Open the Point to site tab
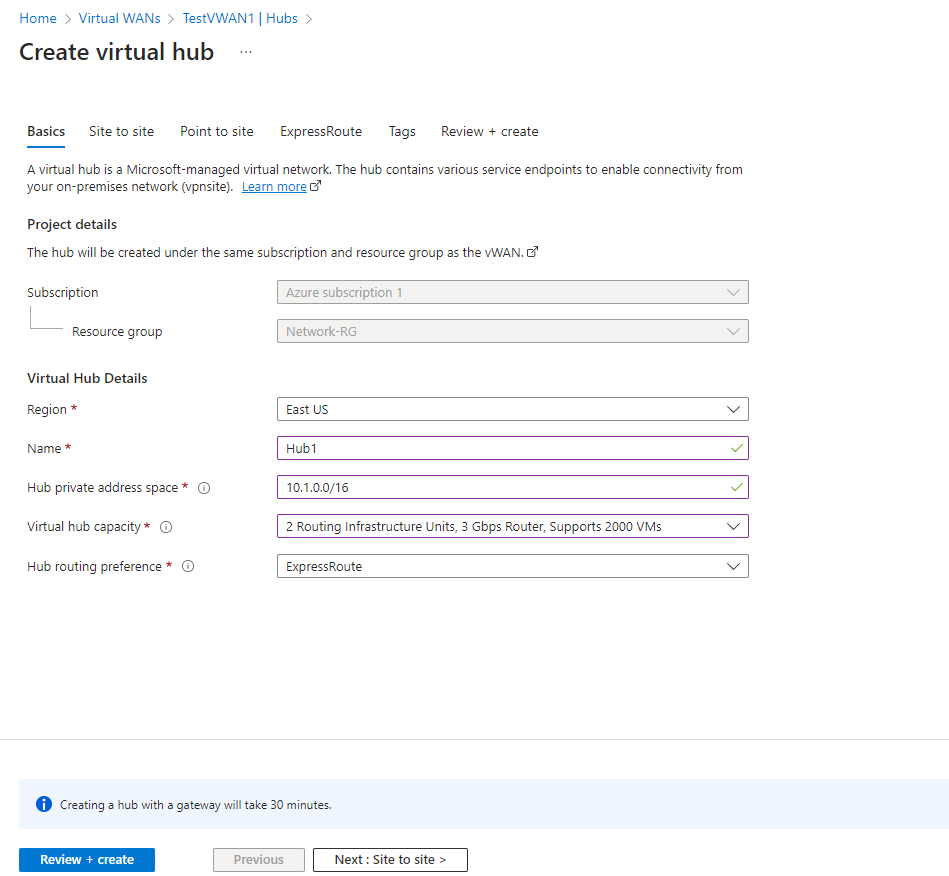Viewport: 949px width, 876px height. pyautogui.click(x=217, y=131)
